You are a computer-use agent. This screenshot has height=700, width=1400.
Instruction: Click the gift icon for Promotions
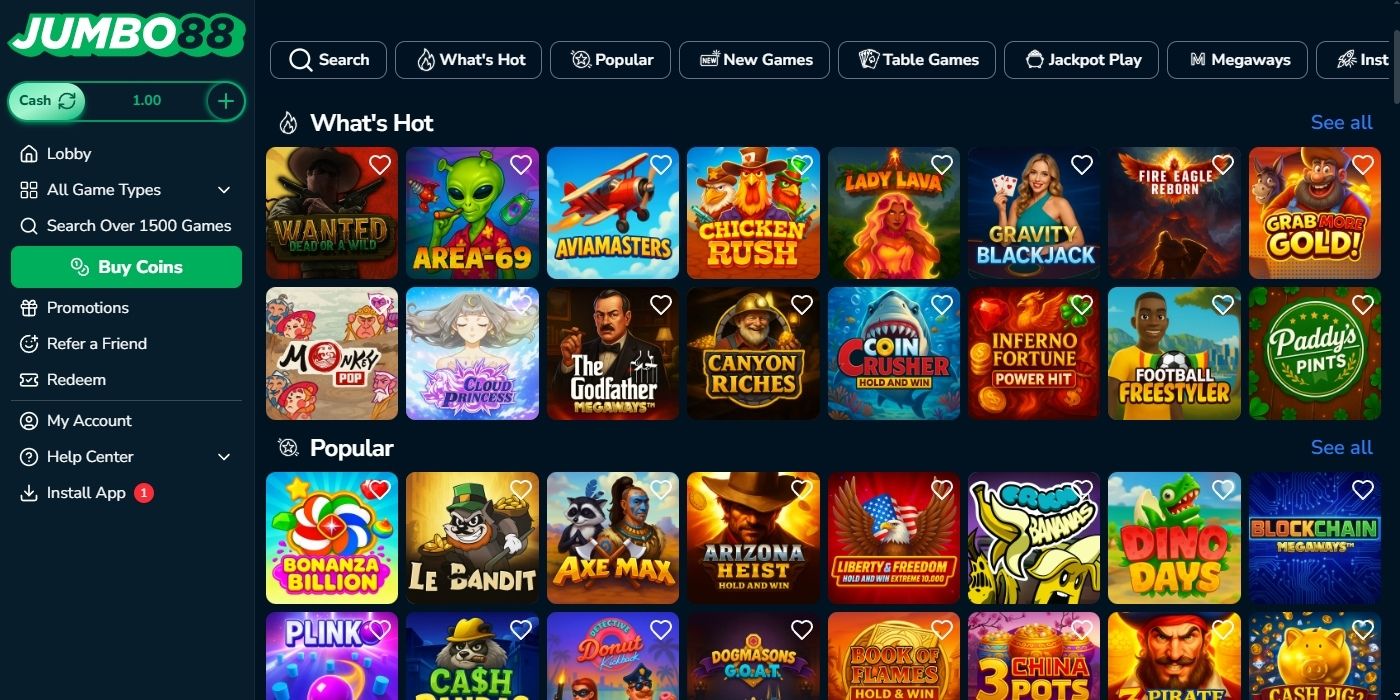coord(28,308)
